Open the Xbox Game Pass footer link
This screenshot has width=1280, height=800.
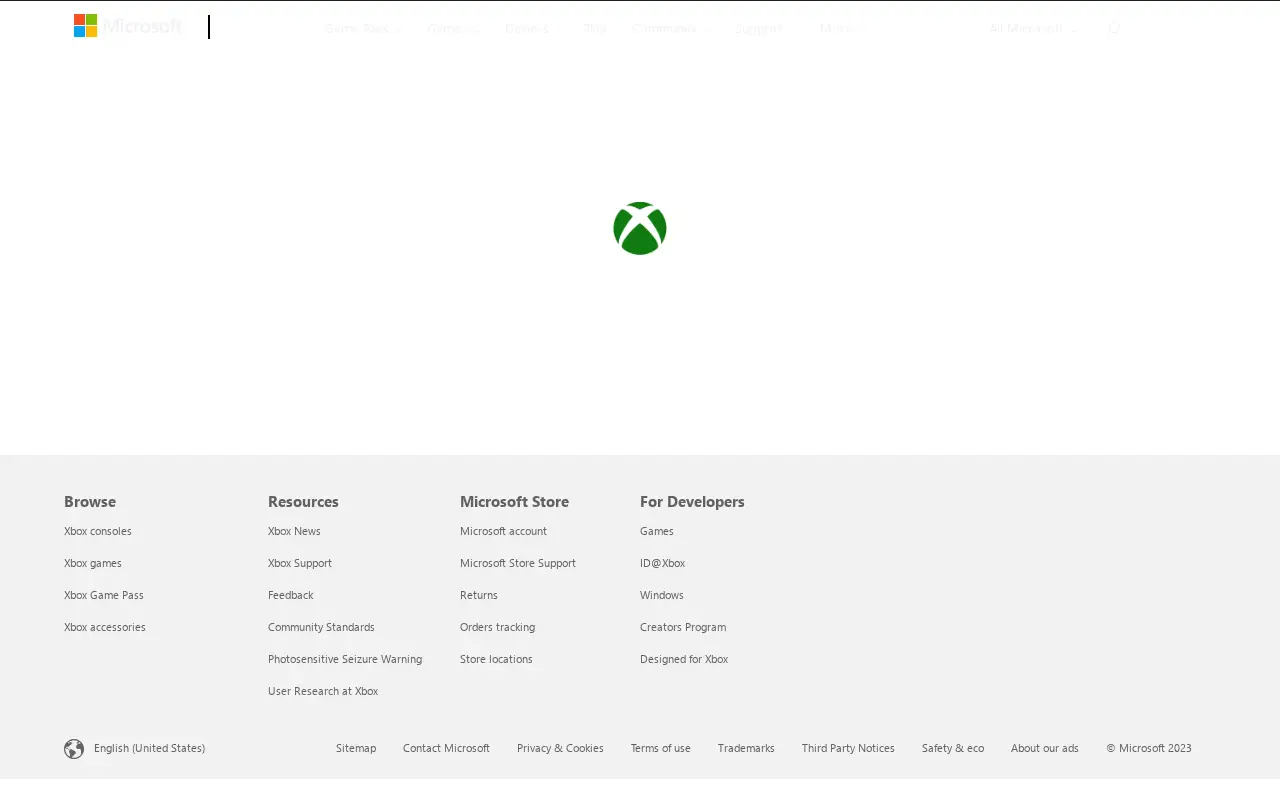(x=104, y=595)
